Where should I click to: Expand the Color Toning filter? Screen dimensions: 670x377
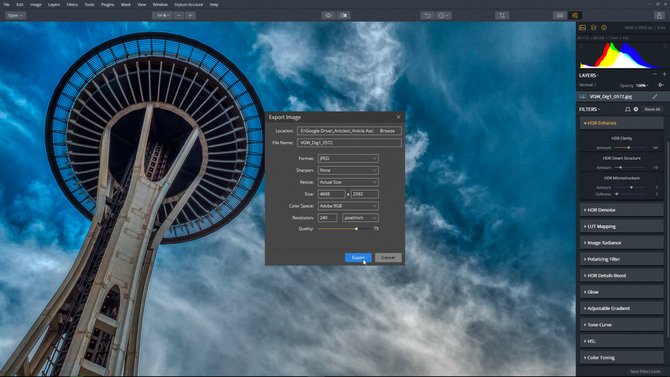tap(621, 358)
